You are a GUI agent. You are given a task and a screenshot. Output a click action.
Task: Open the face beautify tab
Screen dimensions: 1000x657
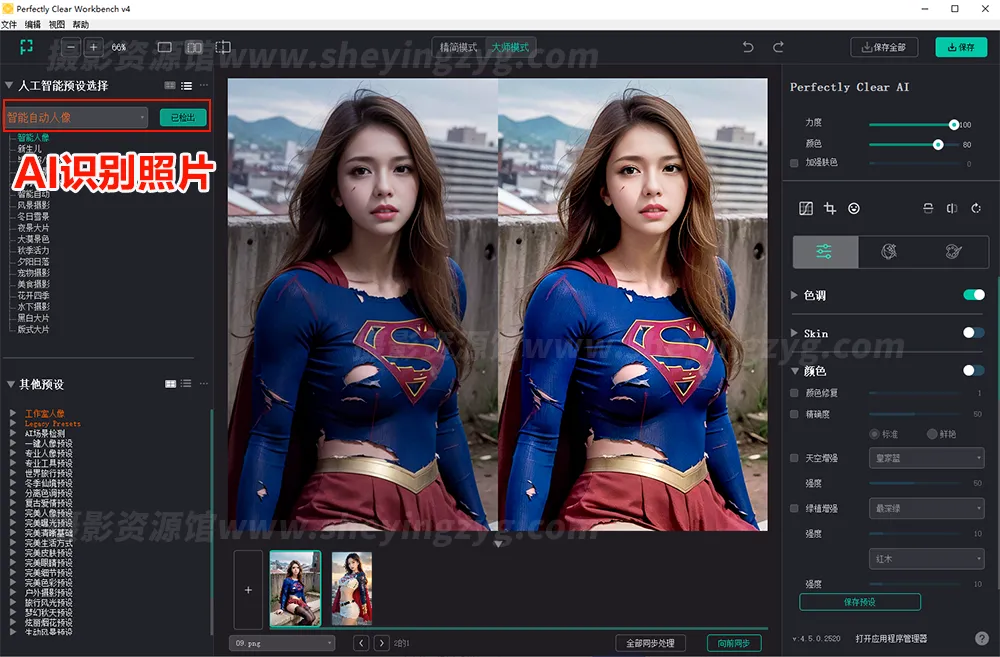pos(890,251)
